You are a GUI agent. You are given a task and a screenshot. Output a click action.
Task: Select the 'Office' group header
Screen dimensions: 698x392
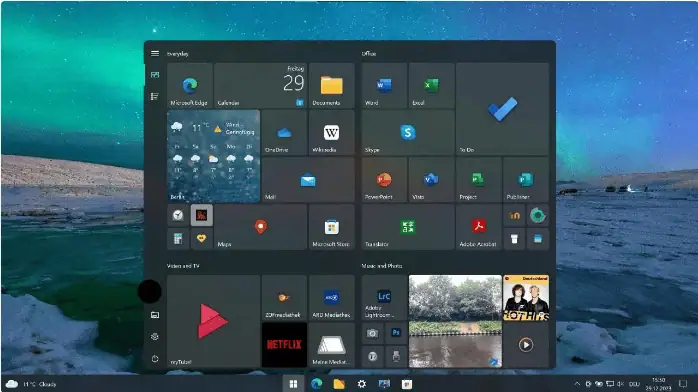[369, 54]
